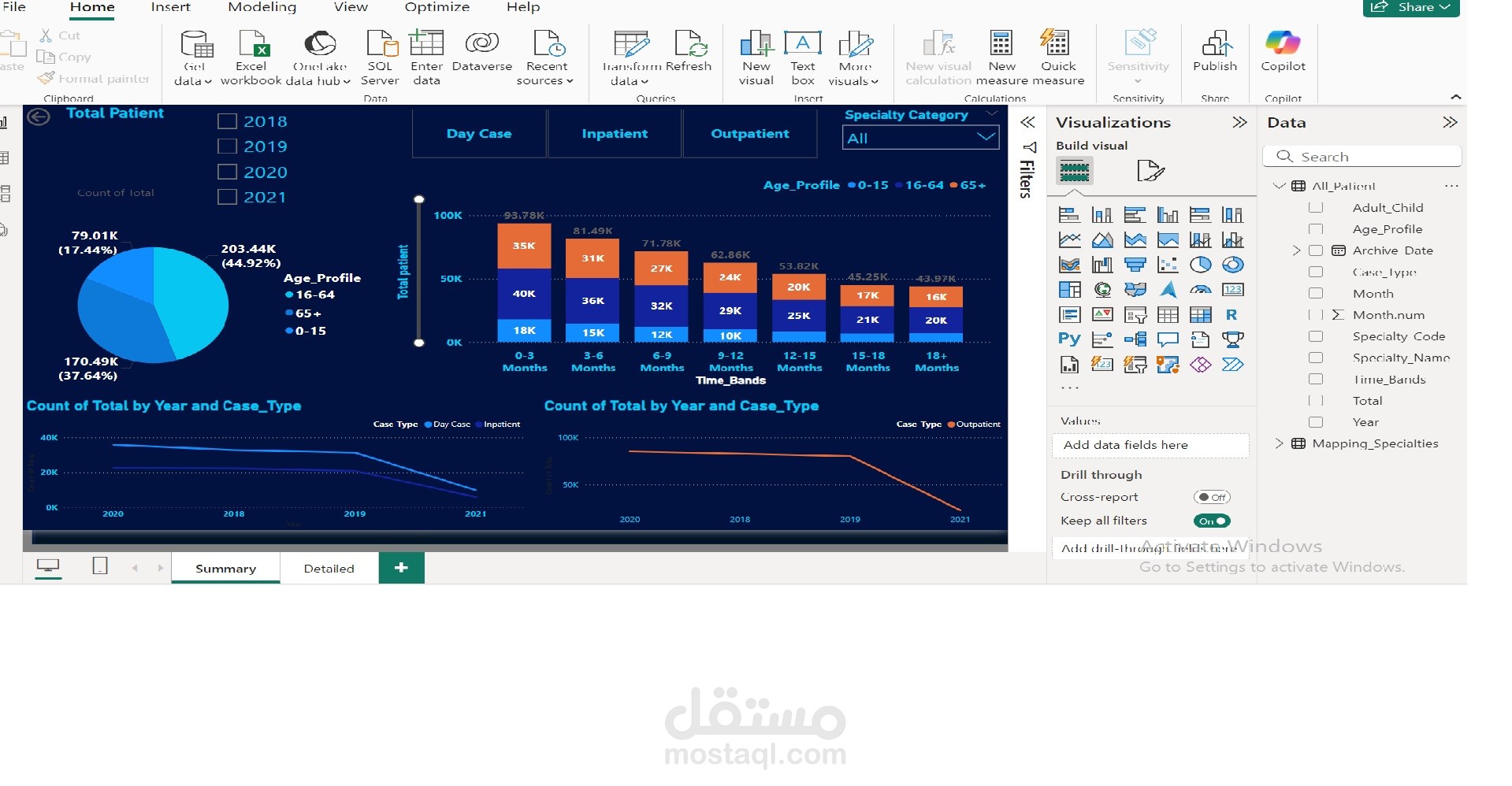
Task: Add a new page with plus button
Action: pyautogui.click(x=401, y=568)
